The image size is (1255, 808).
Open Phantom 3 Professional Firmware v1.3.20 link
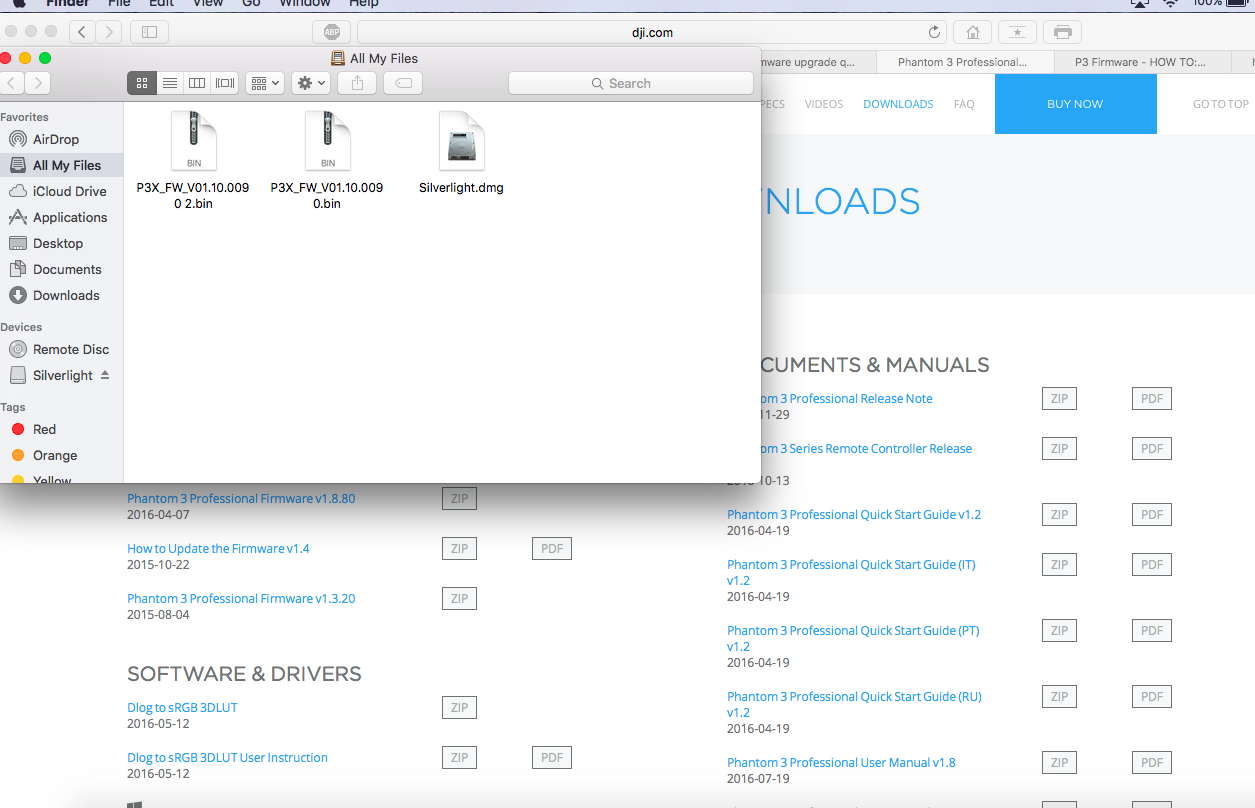pyautogui.click(x=241, y=598)
